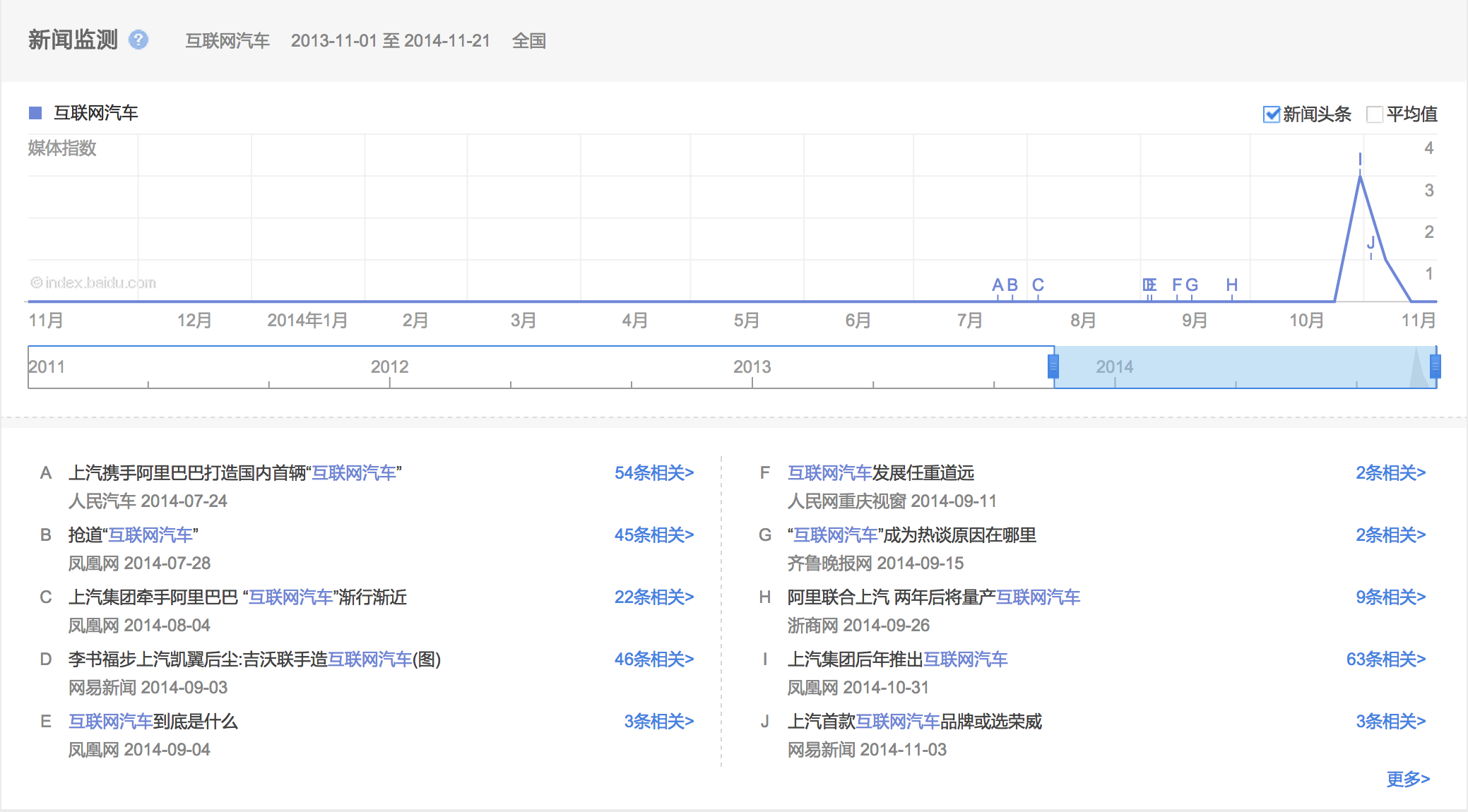Screen dimensions: 1468x812
Task: Open headline 互联网汽车到底是什么
Action: coord(153,722)
